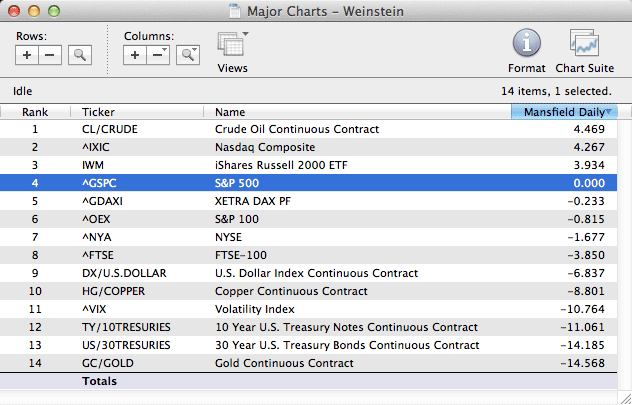Click the Rows search magnifier button

79,55
